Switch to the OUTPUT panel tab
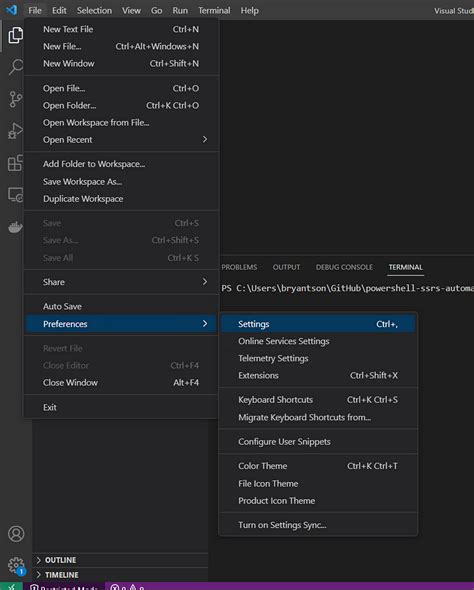The image size is (474, 590). pyautogui.click(x=286, y=267)
